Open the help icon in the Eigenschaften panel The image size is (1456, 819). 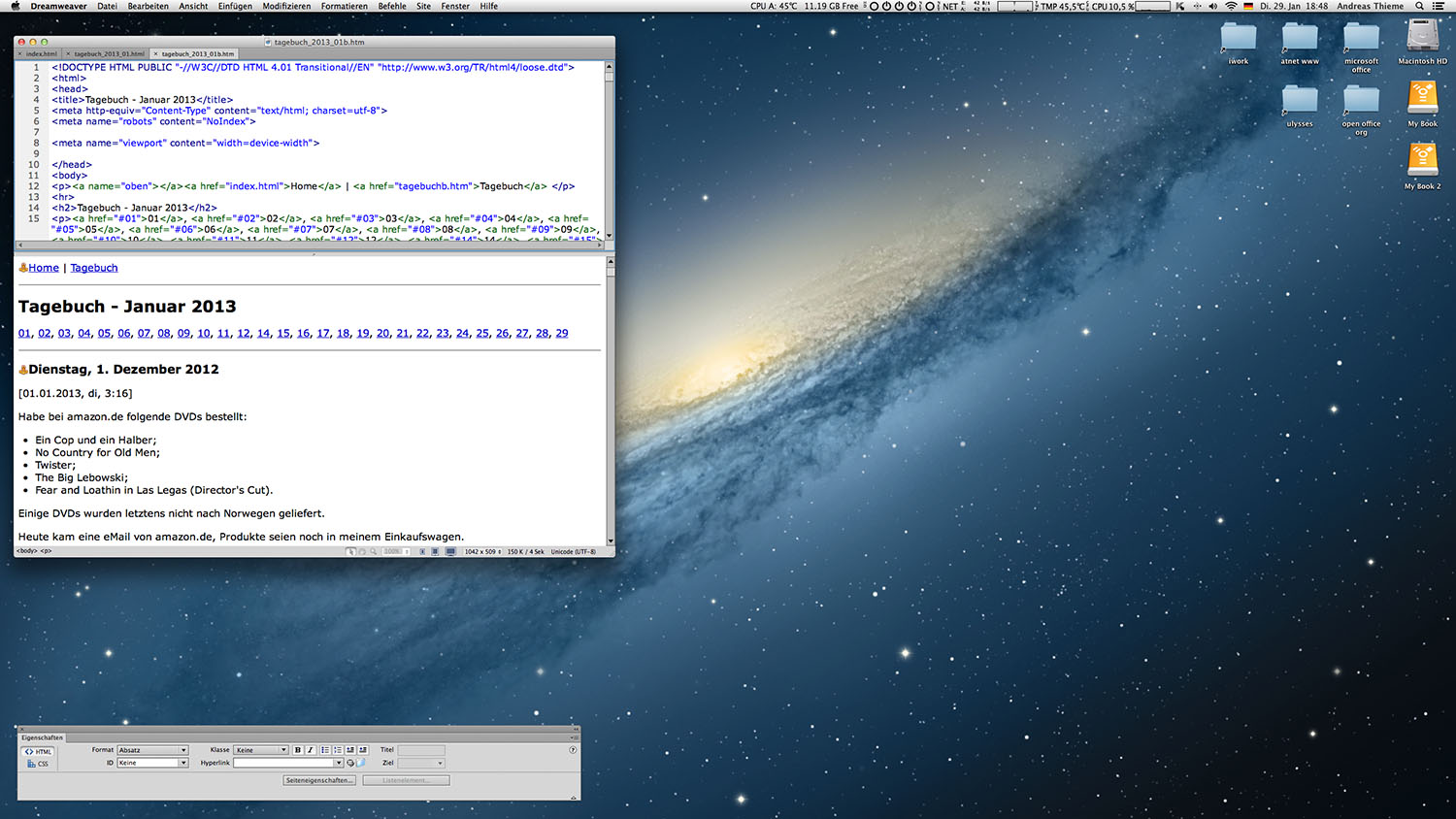coord(573,750)
